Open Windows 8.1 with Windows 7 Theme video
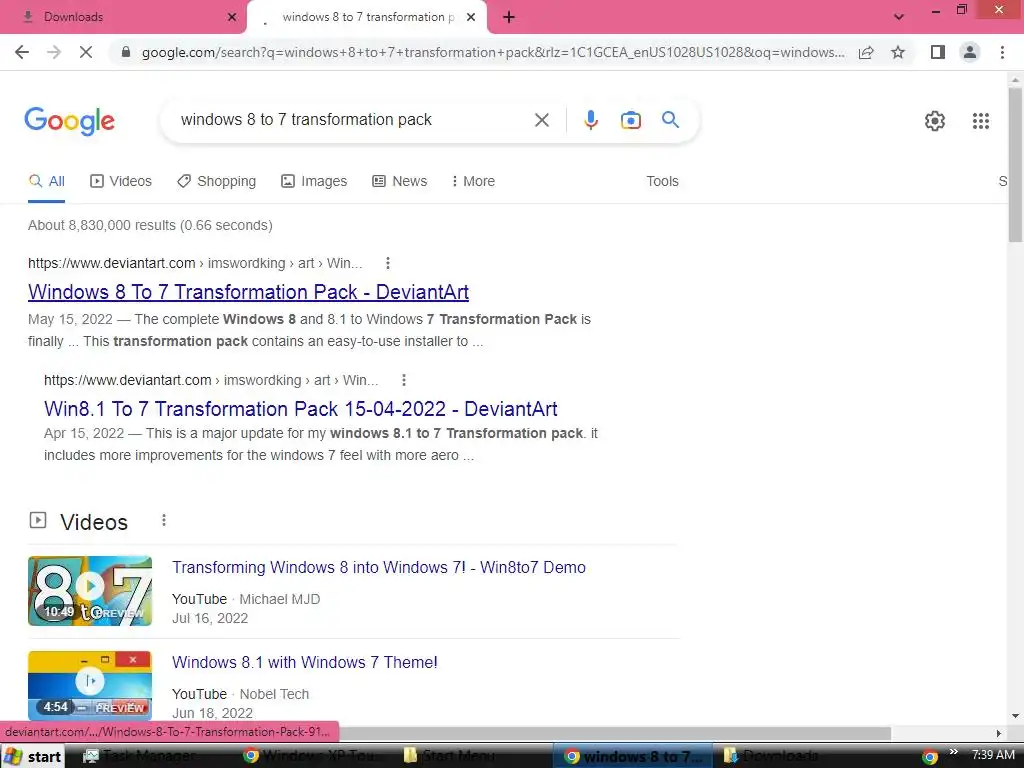Viewport: 1024px width, 768px height. (304, 662)
